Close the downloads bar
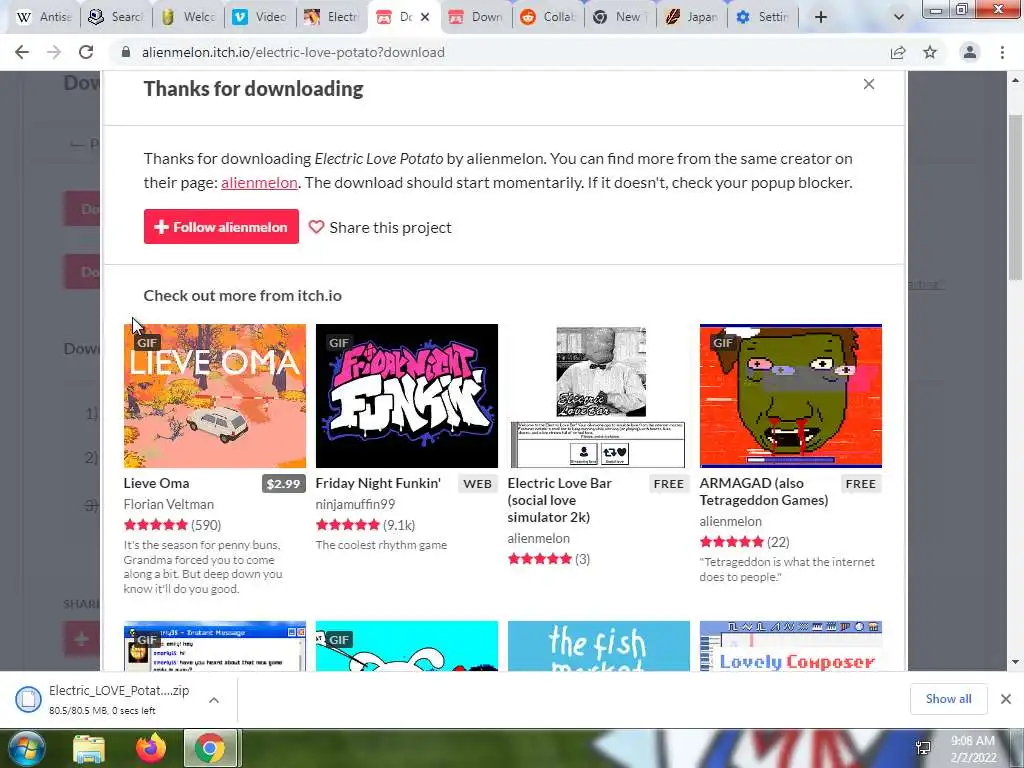 coord(1006,699)
